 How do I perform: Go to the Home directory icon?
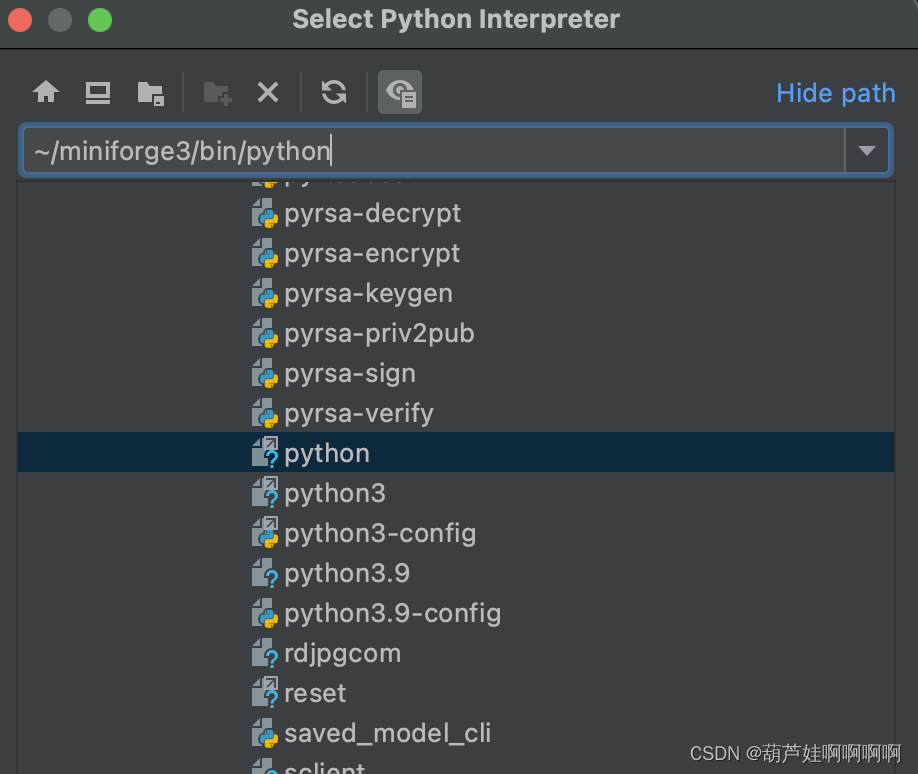point(46,93)
